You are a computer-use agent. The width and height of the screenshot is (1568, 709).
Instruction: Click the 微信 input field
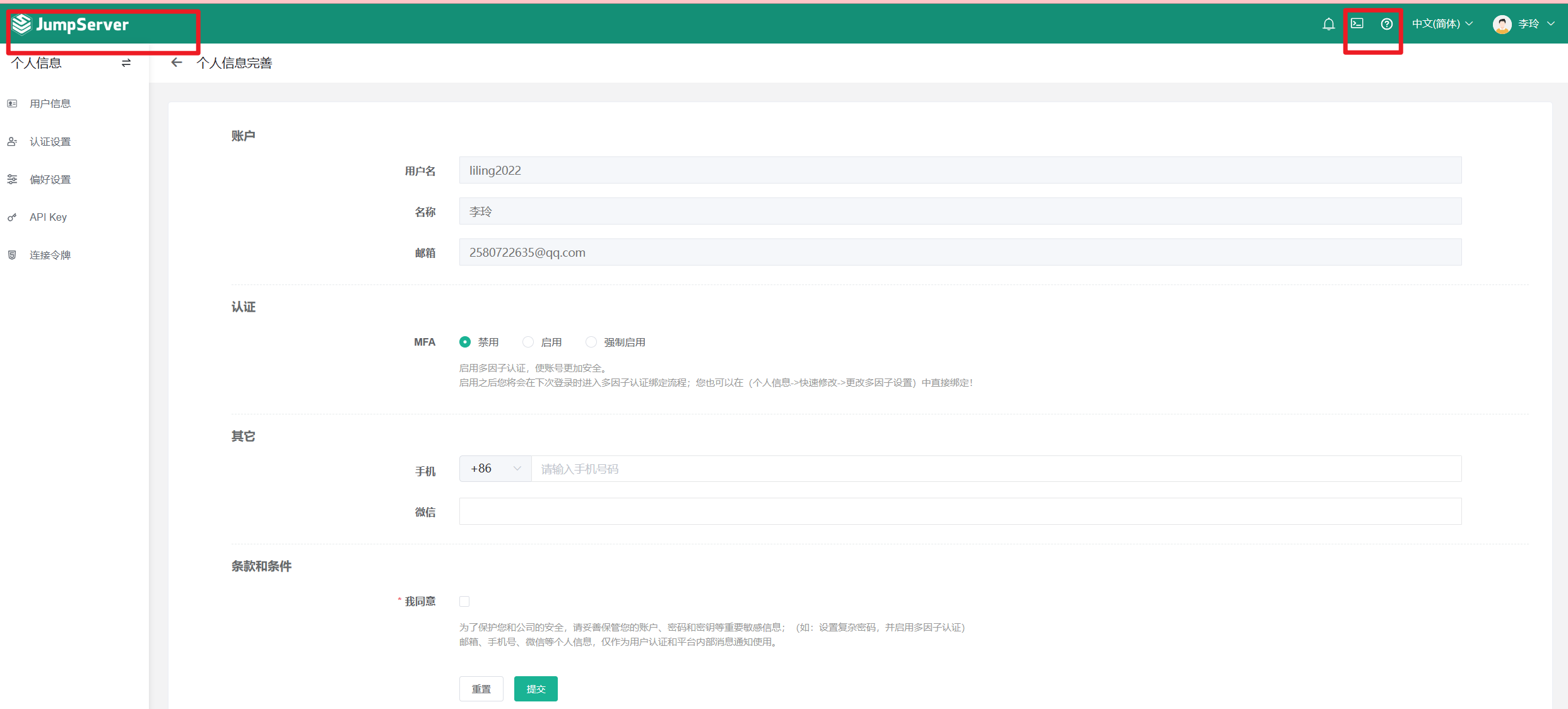coord(960,511)
